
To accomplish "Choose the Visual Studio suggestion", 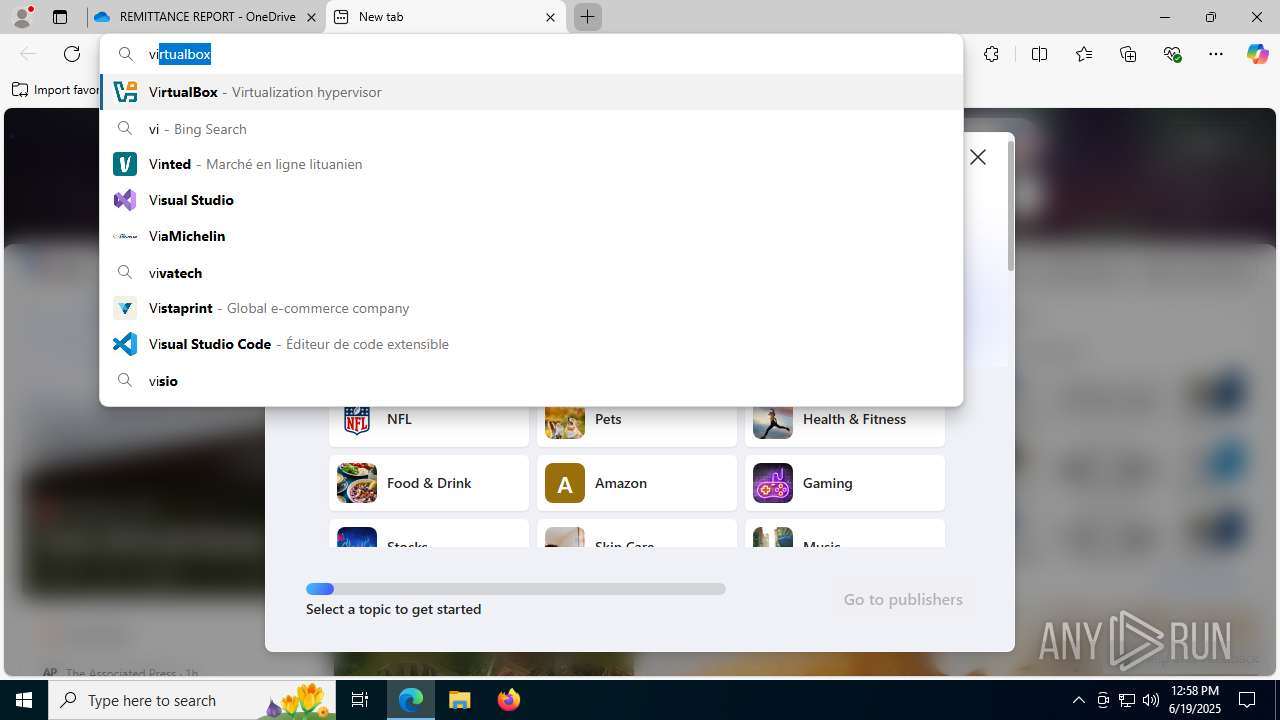I will coord(532,200).
